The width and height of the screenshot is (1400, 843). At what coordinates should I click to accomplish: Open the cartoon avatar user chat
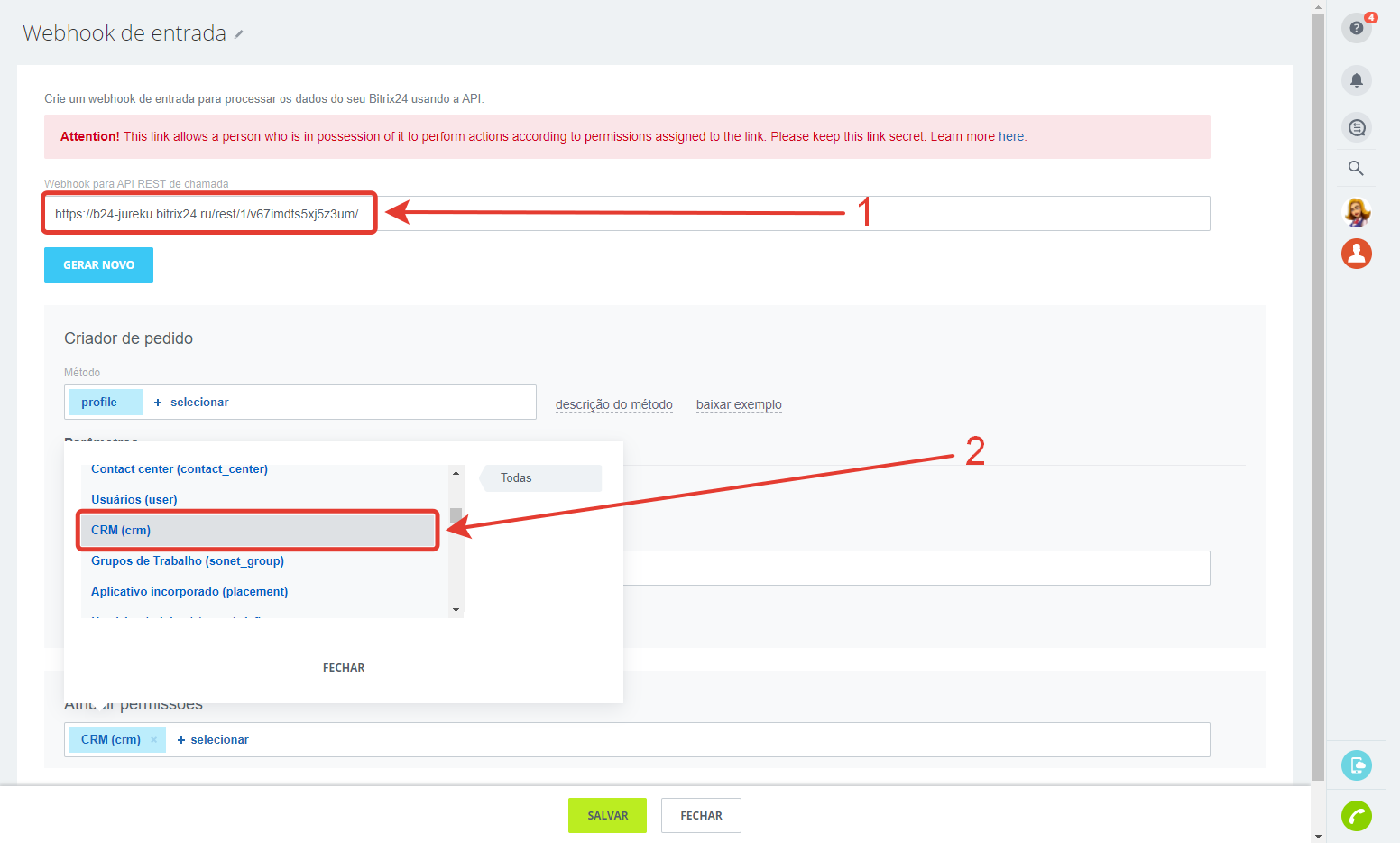click(x=1356, y=212)
